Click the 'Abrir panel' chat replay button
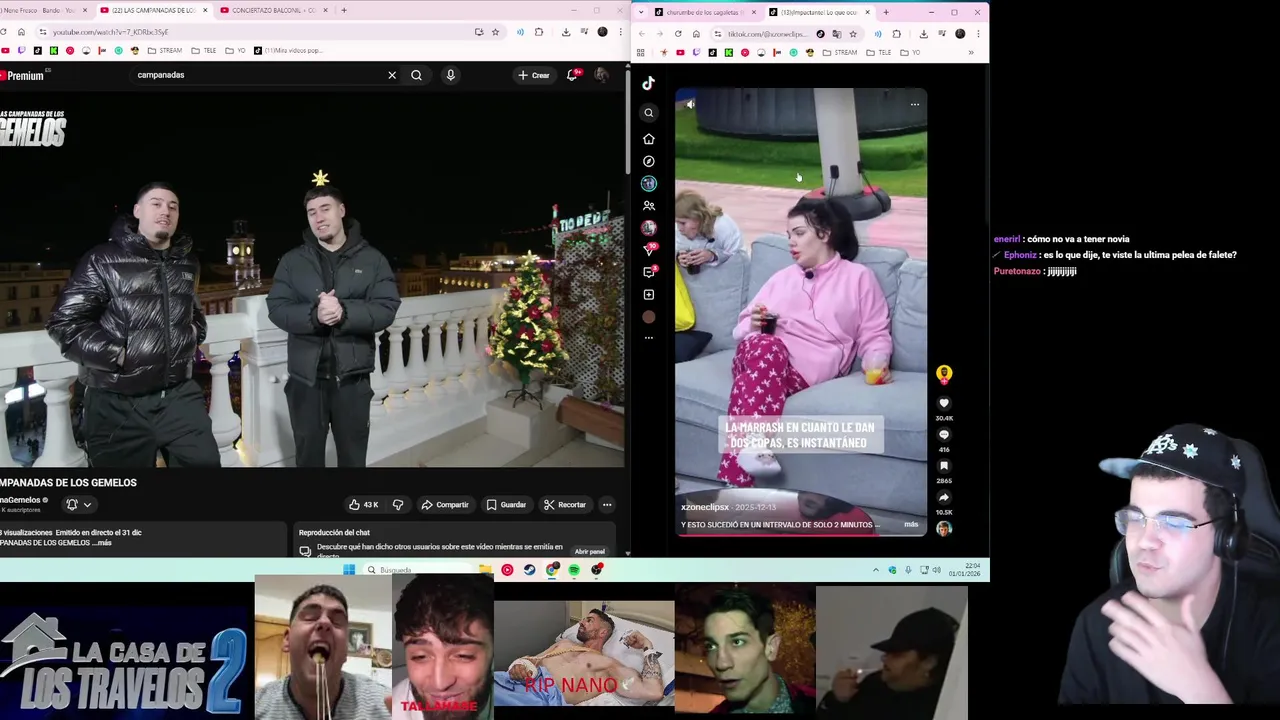This screenshot has width=1280, height=720. [x=589, y=552]
